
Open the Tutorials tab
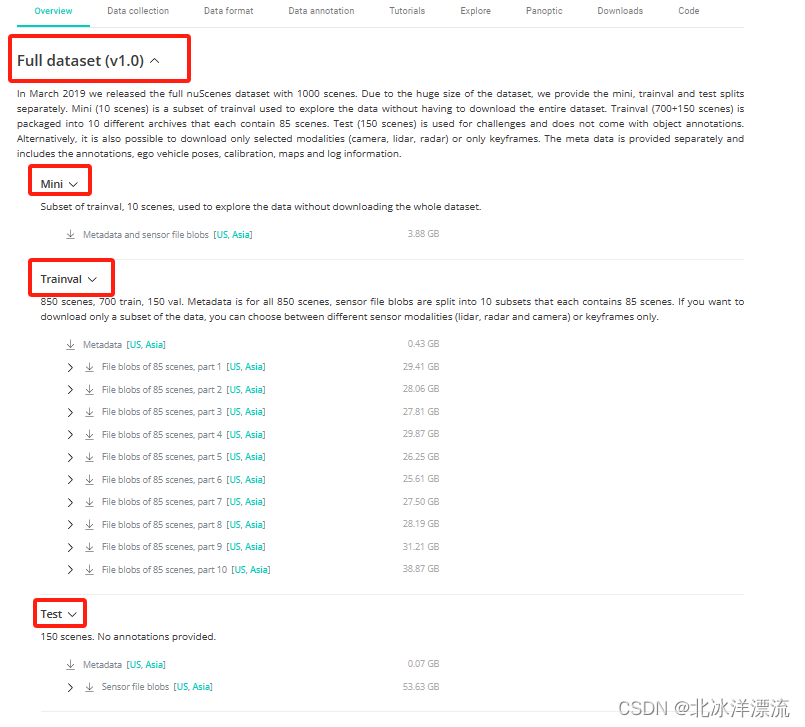[407, 11]
